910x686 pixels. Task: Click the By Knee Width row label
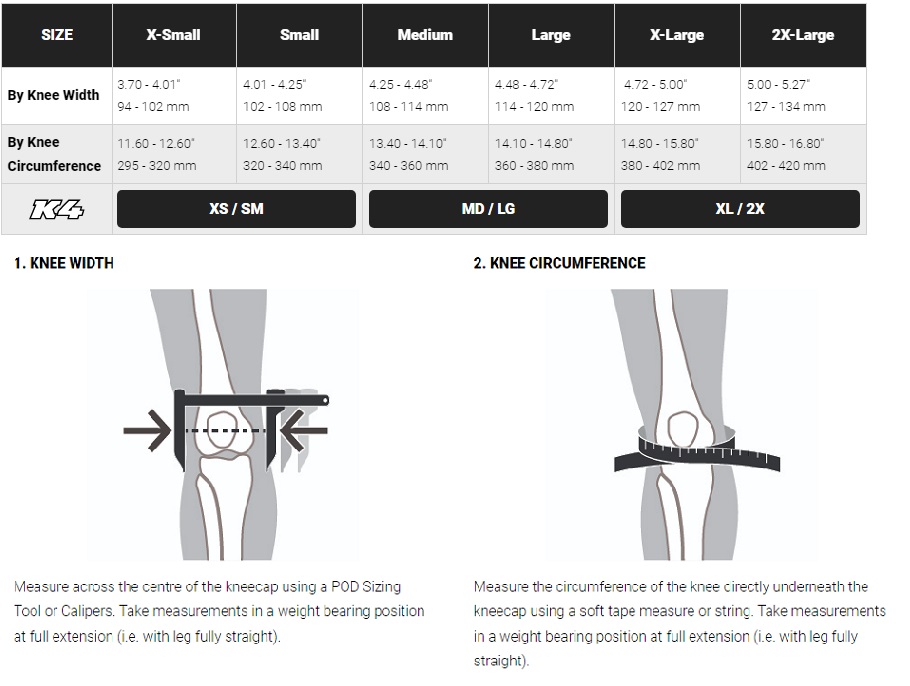click(54, 96)
